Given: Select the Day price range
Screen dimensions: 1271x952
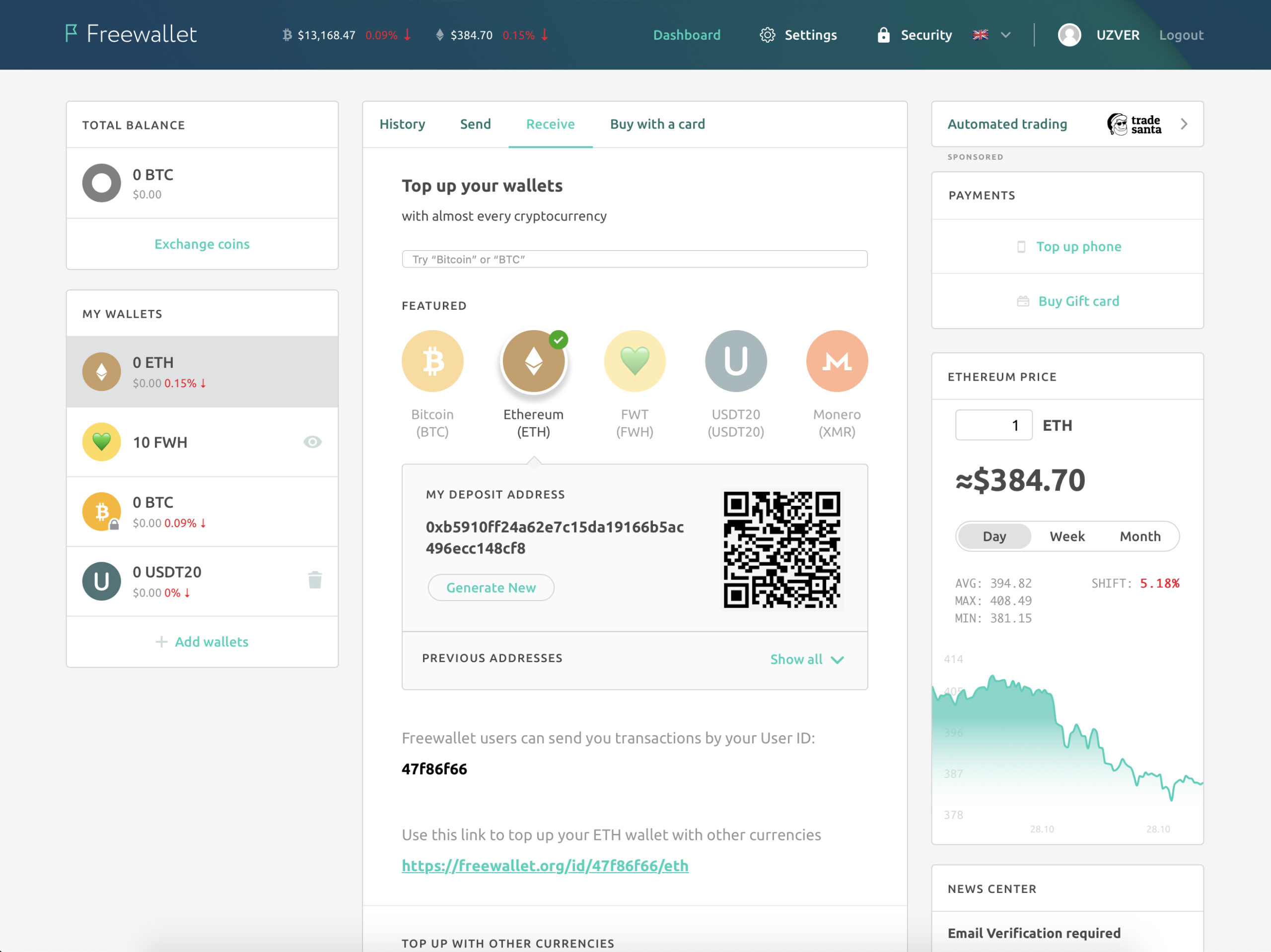Looking at the screenshot, I should click(x=994, y=537).
